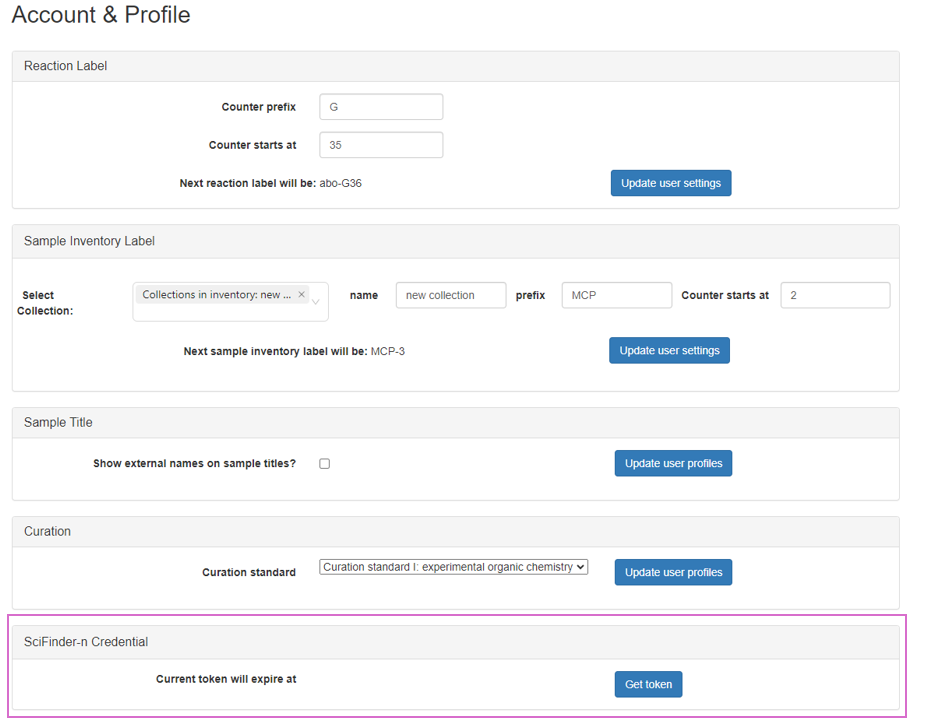Click the 'Sample Title' panel header
Viewport: 932px width, 722px height.
[58, 422]
